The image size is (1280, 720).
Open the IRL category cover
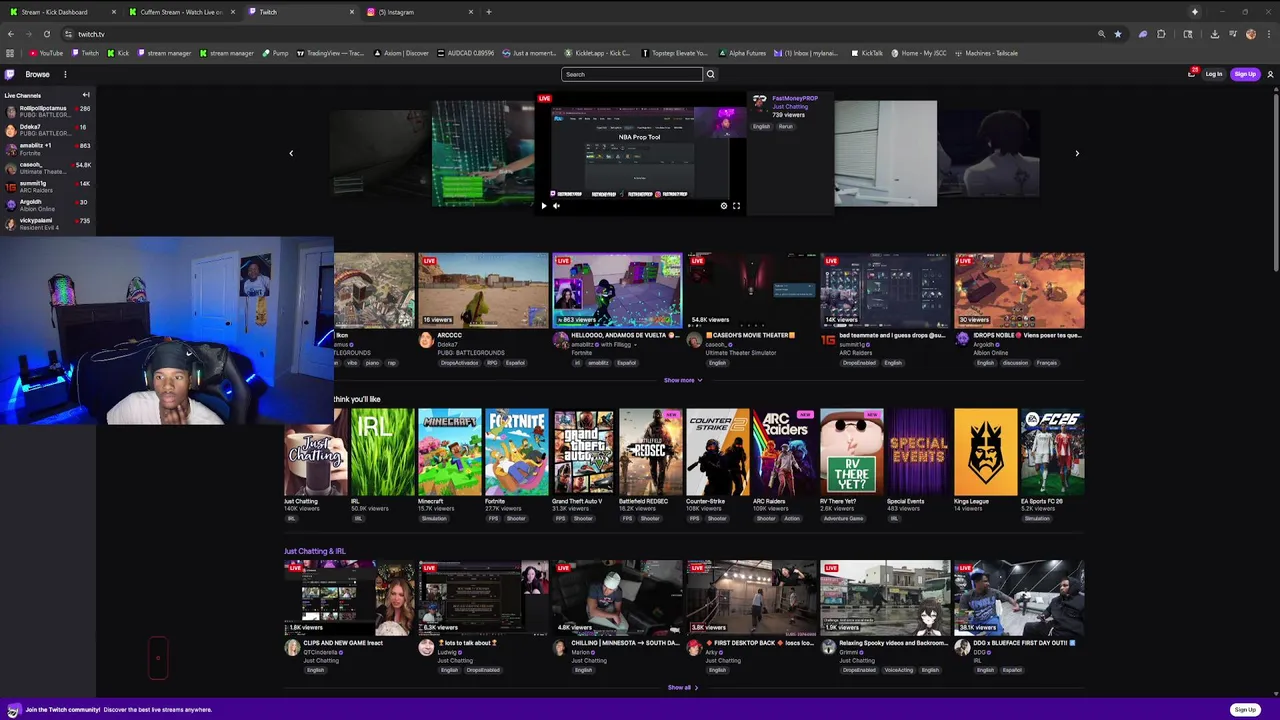point(383,452)
